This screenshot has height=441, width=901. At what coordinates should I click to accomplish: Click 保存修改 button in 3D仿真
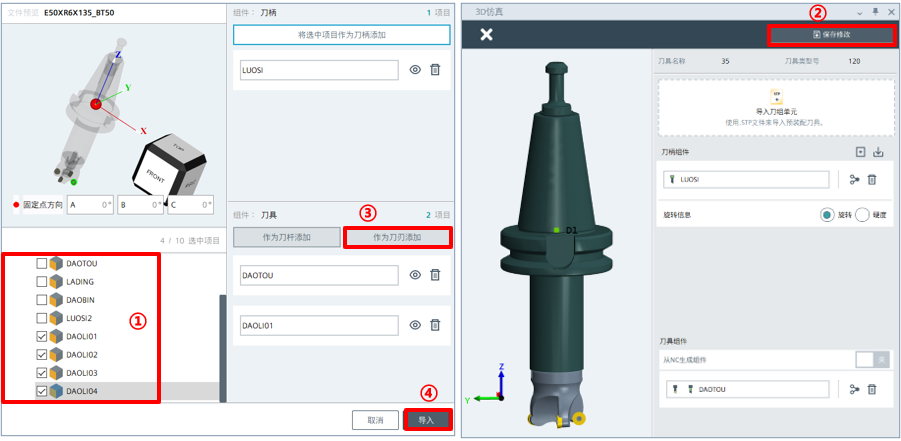point(831,34)
